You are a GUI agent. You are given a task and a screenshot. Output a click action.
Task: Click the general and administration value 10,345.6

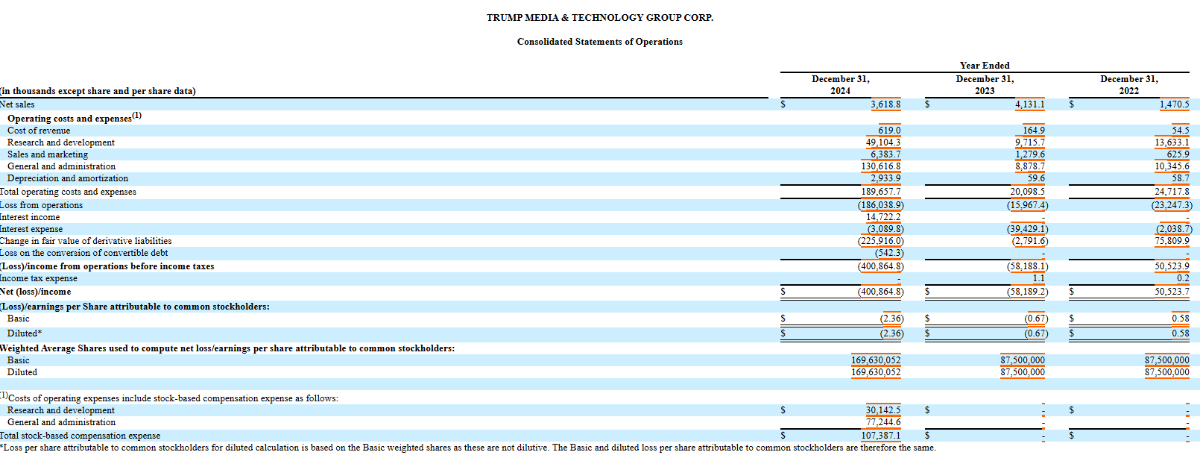tap(1171, 166)
